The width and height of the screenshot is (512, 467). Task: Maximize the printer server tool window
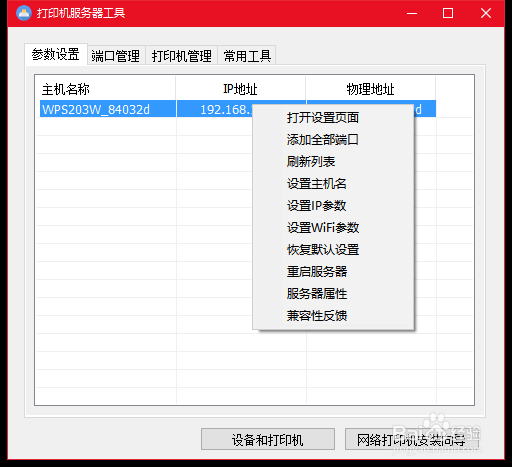pyautogui.click(x=448, y=13)
